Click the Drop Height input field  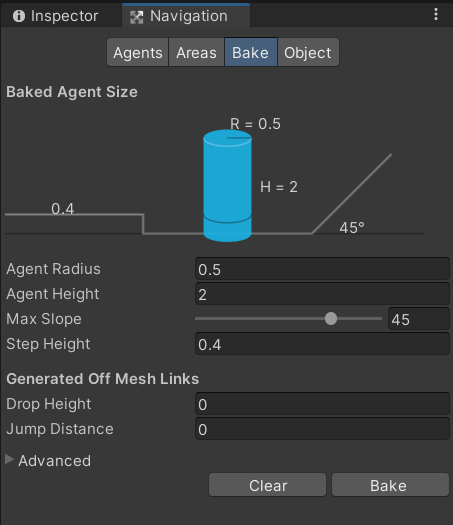tap(322, 404)
